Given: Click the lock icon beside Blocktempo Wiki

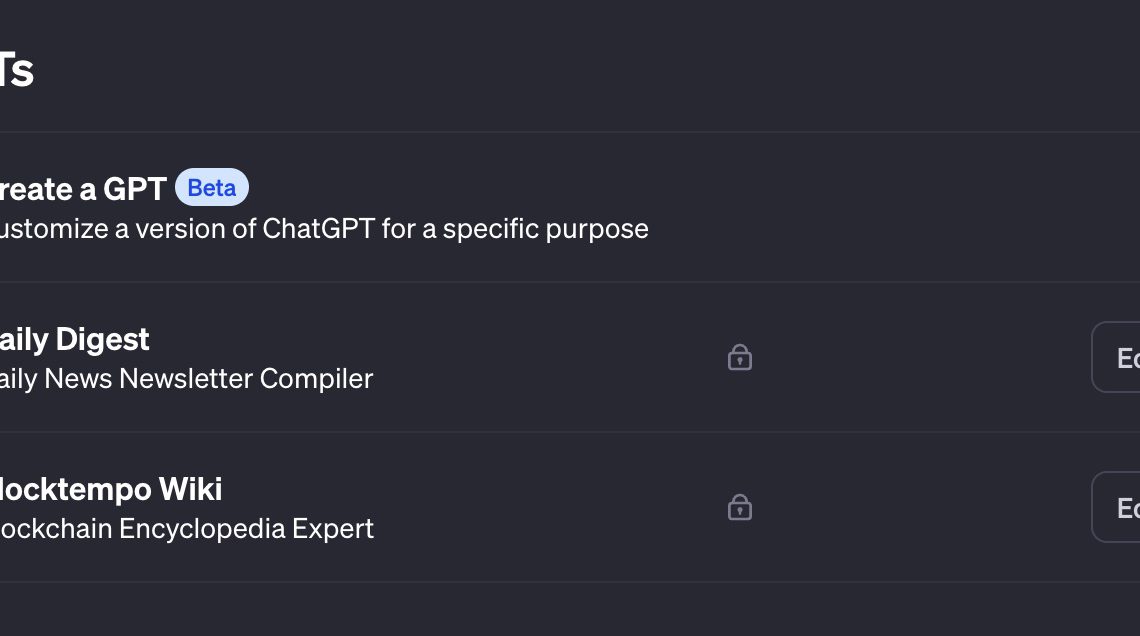Looking at the screenshot, I should 739,507.
